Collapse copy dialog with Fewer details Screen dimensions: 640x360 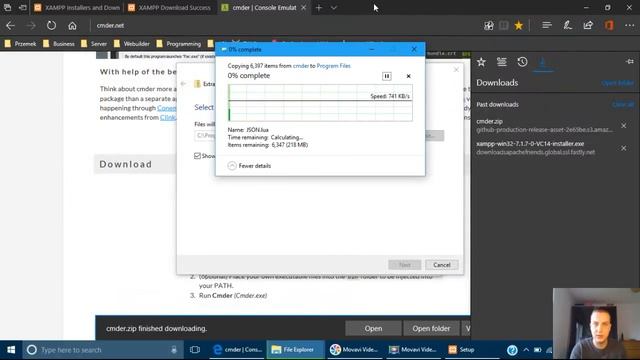point(249,166)
